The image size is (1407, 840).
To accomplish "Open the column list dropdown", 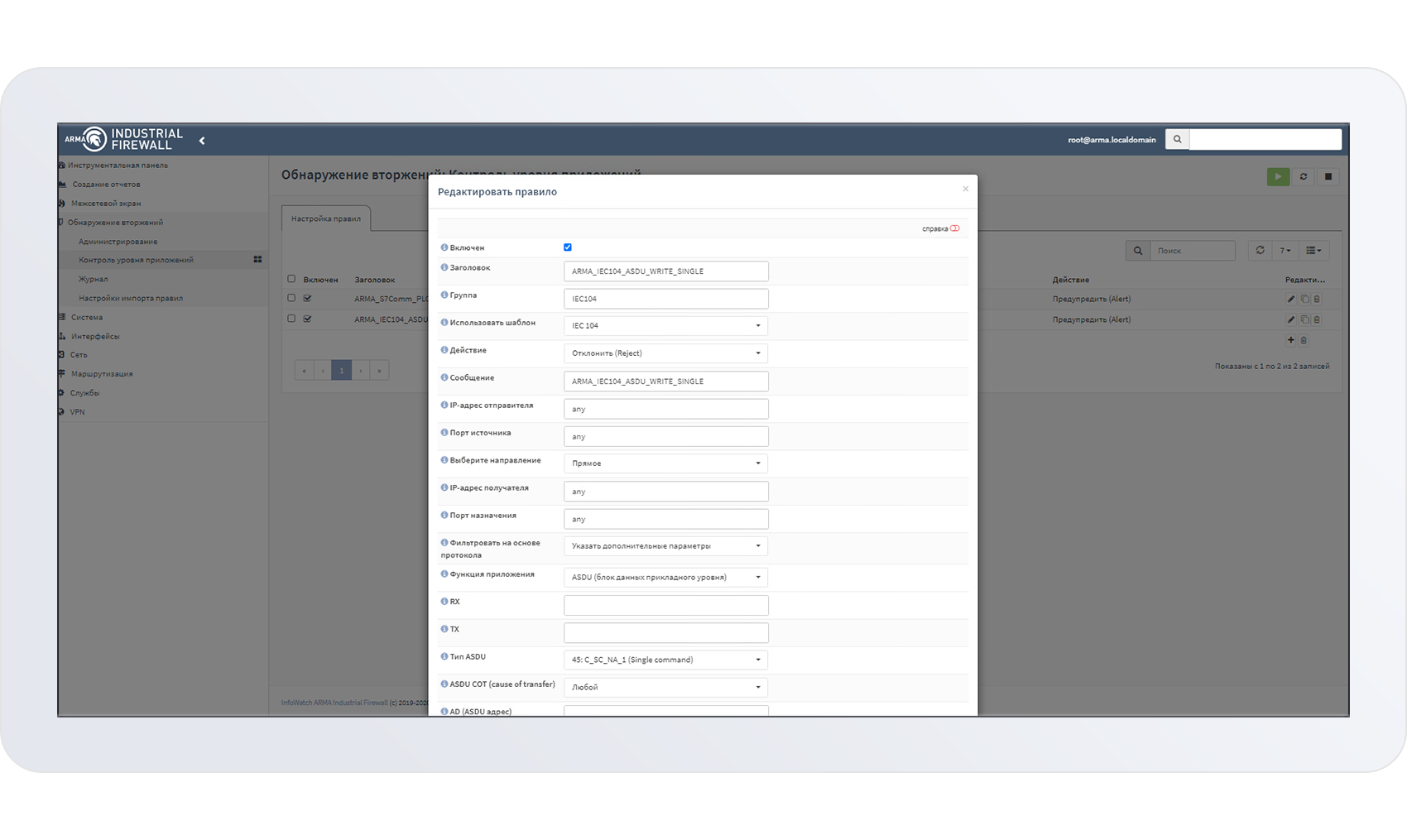I will click(1313, 250).
